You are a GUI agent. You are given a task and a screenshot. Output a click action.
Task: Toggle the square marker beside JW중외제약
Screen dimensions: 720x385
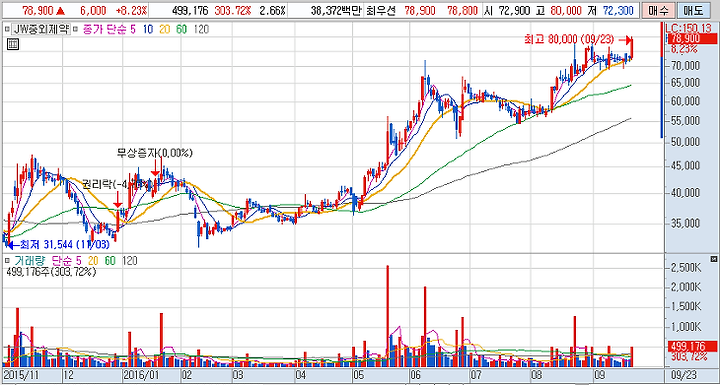pos(6,30)
